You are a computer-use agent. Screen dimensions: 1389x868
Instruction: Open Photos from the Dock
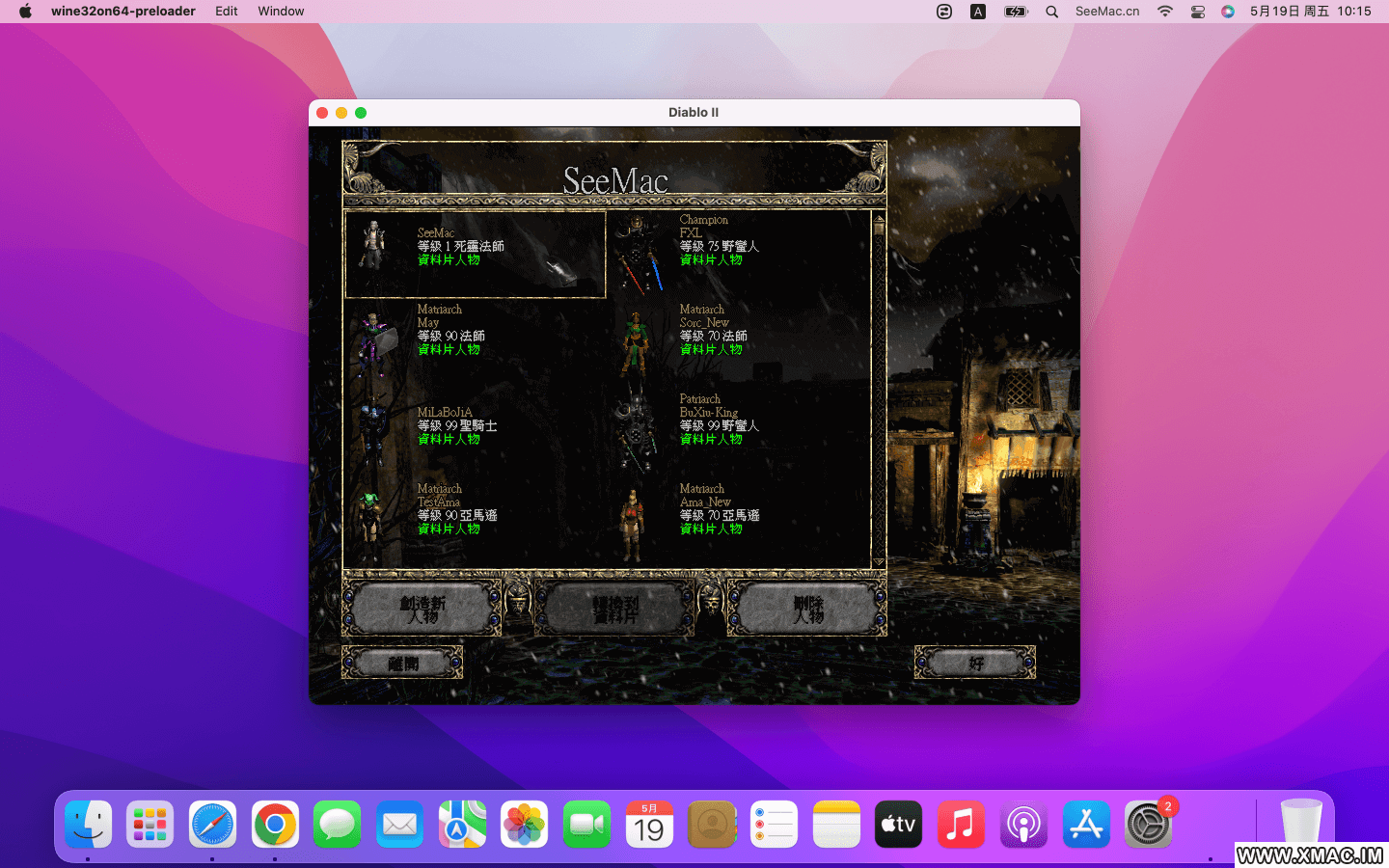point(524,825)
